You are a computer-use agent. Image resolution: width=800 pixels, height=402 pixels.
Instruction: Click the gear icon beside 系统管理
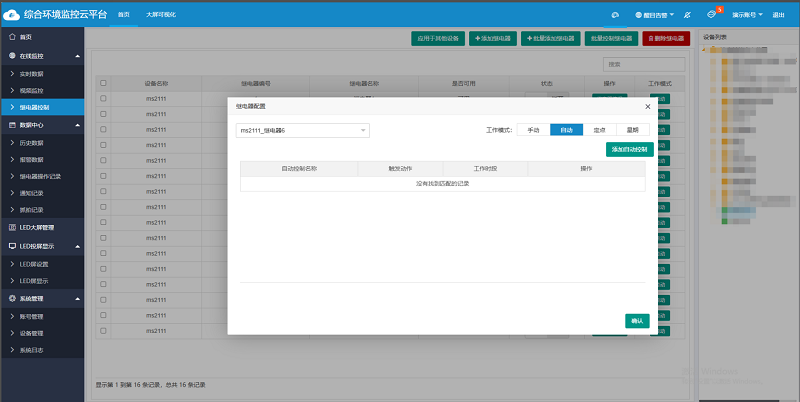coord(12,298)
